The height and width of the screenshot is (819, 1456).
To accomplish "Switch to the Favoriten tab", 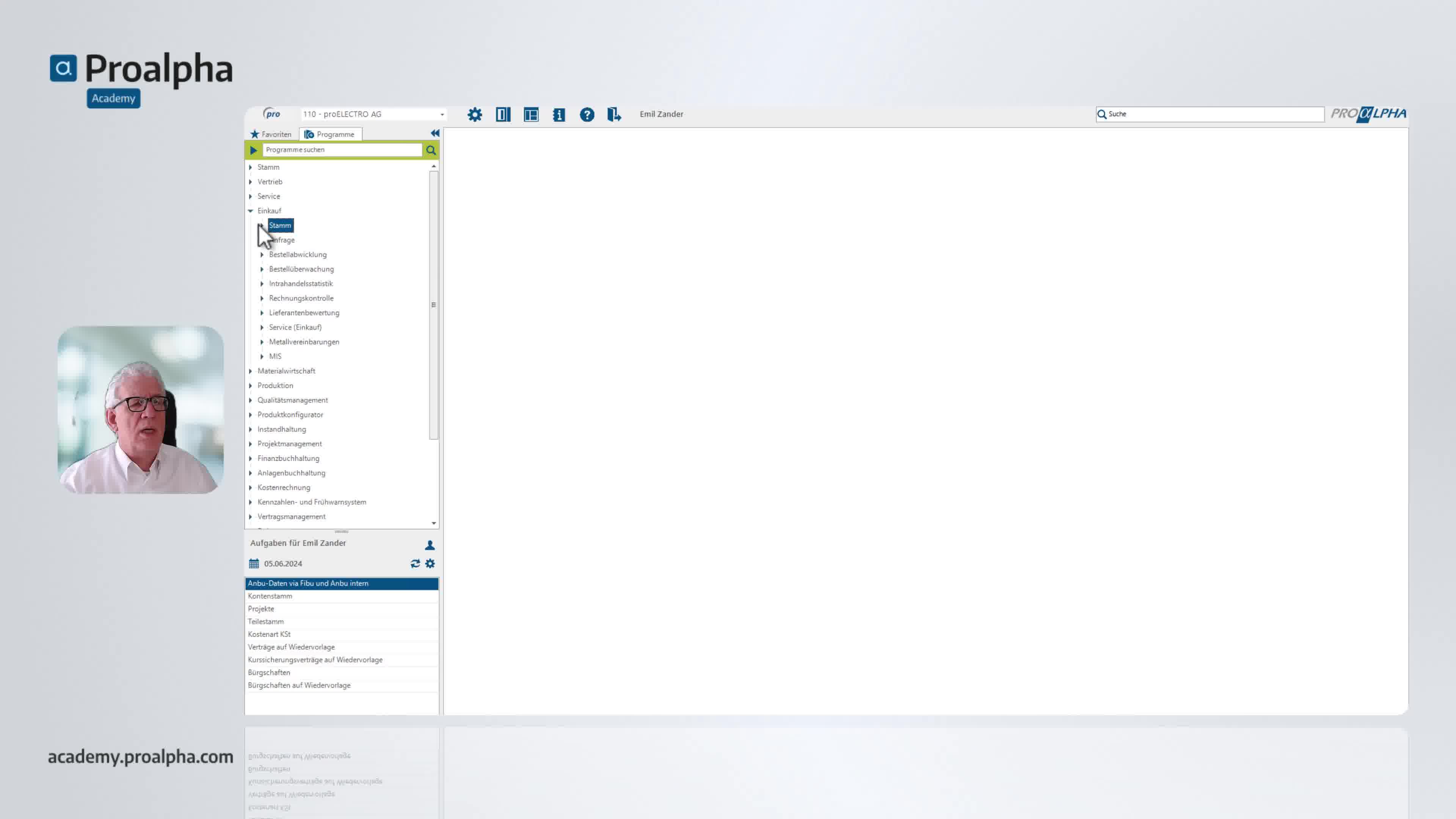I will [271, 134].
